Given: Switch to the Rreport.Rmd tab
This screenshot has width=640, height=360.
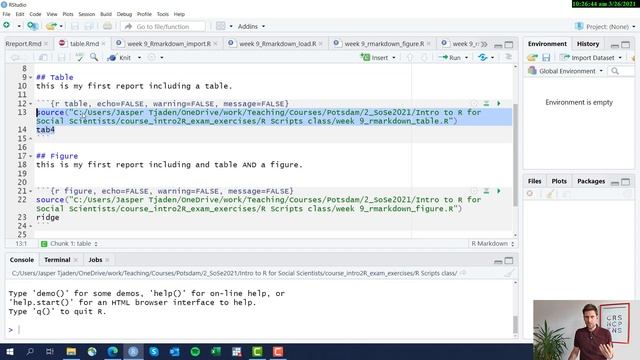Looking at the screenshot, I should [23, 44].
